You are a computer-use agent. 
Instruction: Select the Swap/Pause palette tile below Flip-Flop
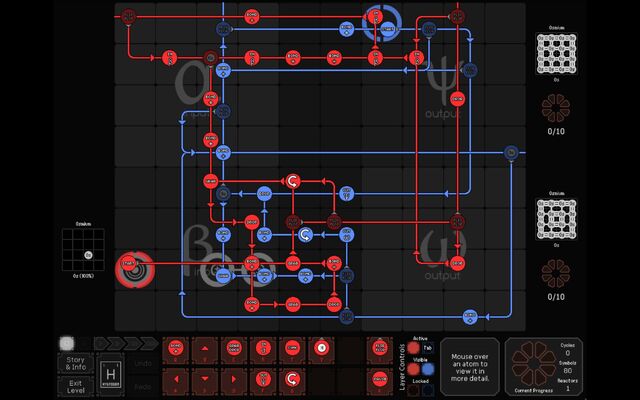click(x=380, y=380)
